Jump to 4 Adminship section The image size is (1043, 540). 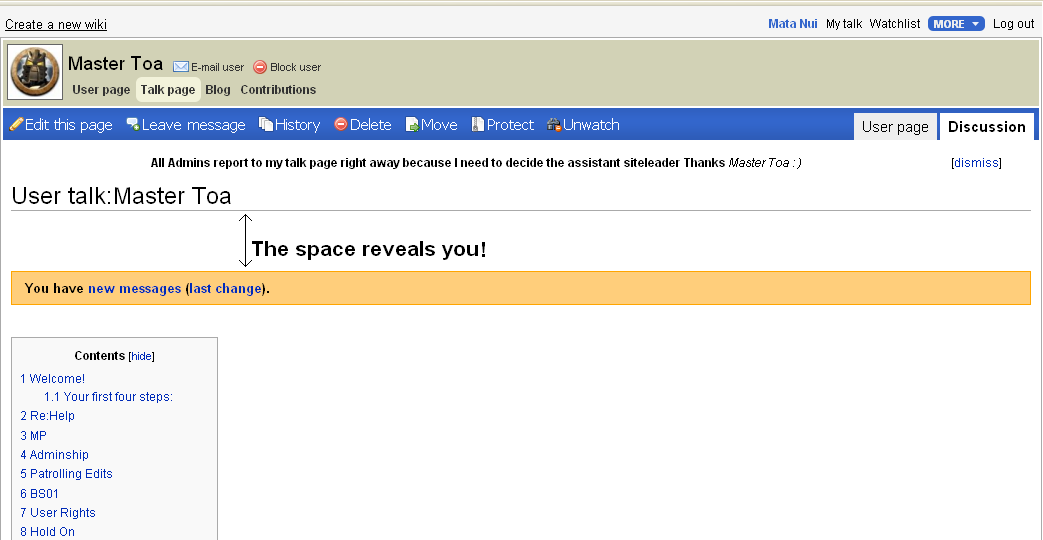54,455
